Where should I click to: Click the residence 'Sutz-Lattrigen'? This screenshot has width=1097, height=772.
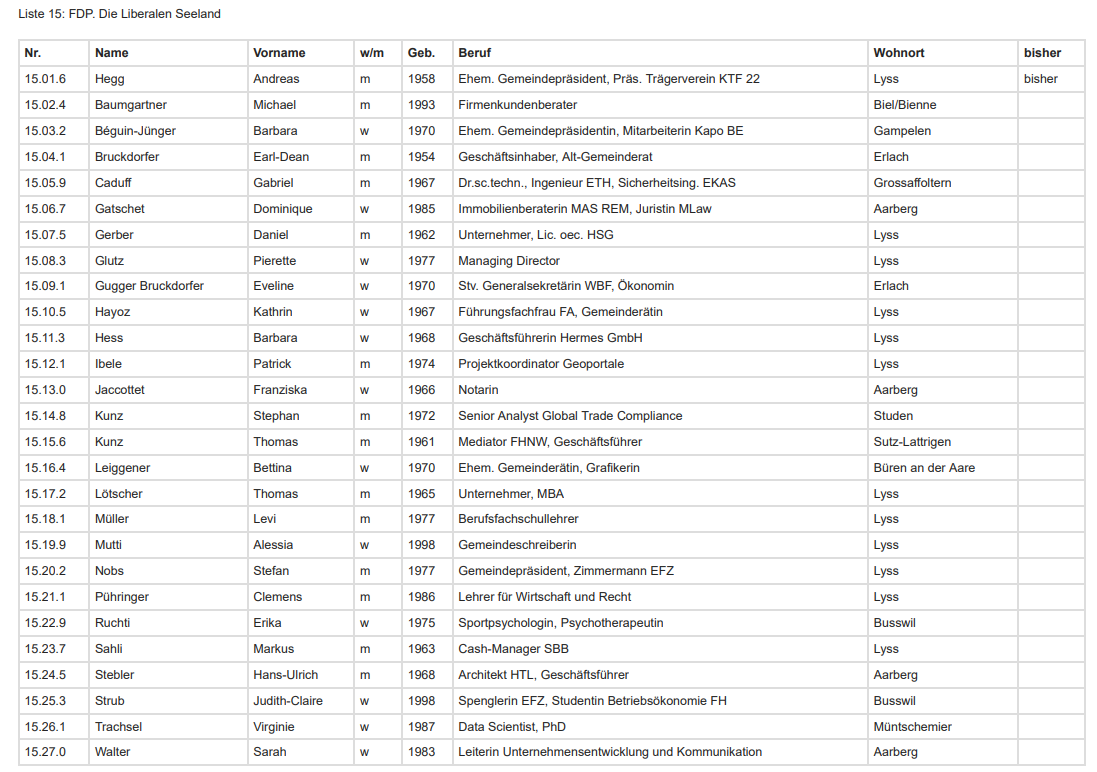tap(912, 442)
